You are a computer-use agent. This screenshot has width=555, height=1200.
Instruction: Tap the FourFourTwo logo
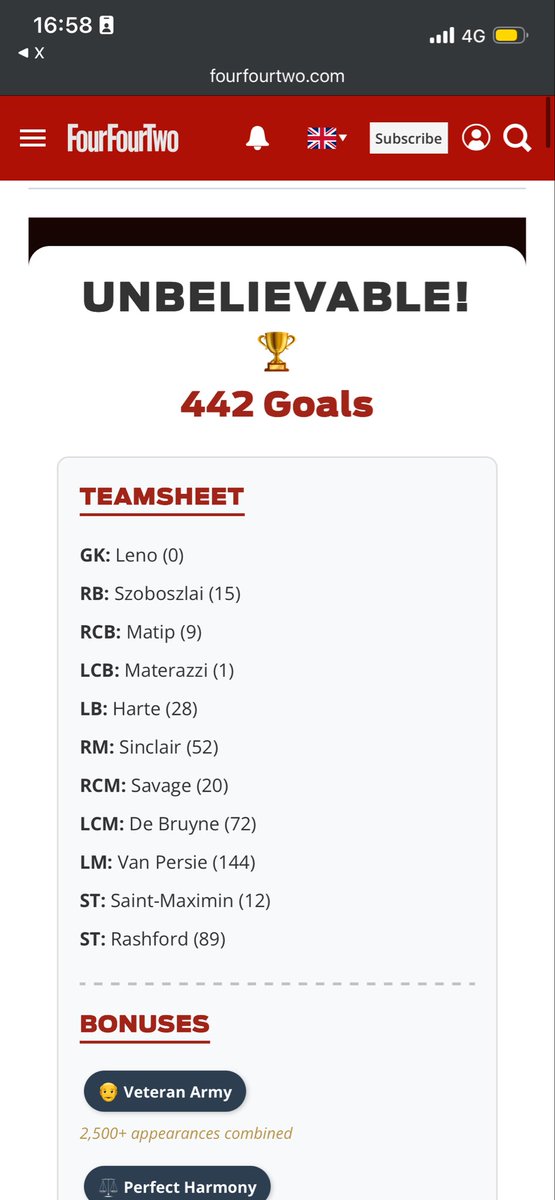point(123,138)
